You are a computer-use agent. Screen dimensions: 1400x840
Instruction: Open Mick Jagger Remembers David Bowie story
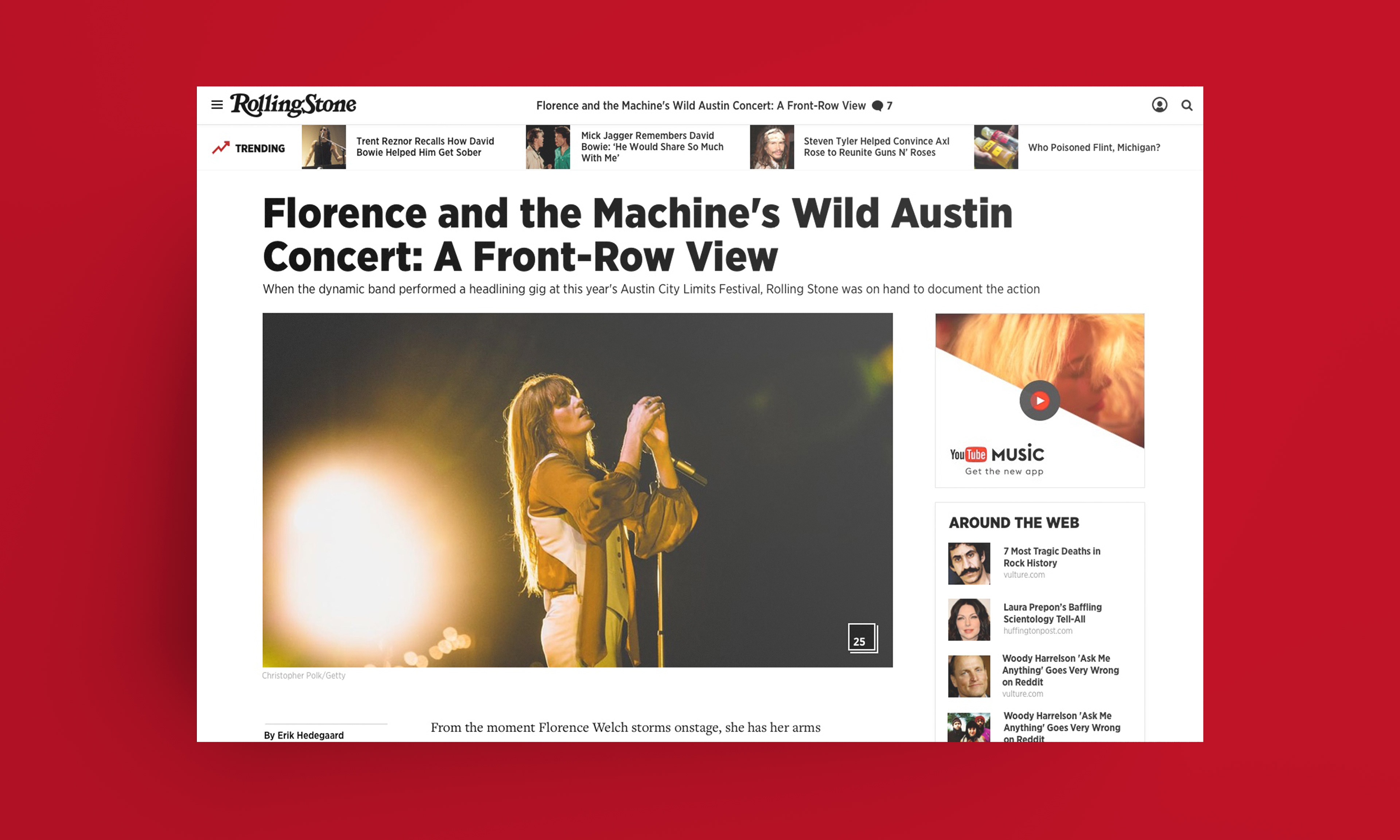tap(652, 147)
